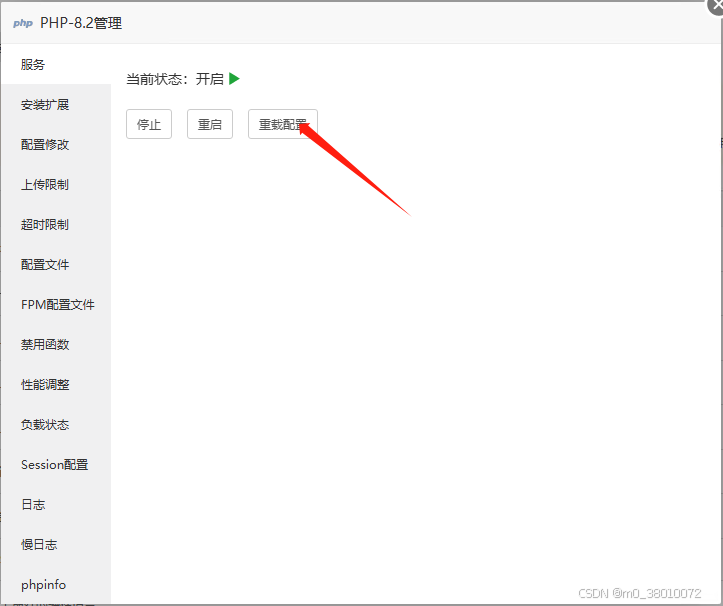Viewport: 723px width, 606px height.
Task: Select the 禁用函数 tab
Action: click(x=56, y=345)
